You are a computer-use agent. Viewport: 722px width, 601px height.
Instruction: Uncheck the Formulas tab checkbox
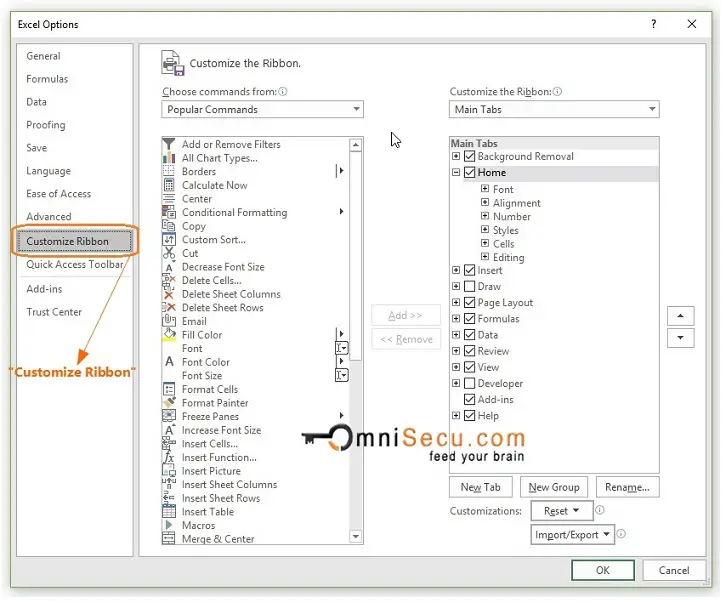pos(469,319)
